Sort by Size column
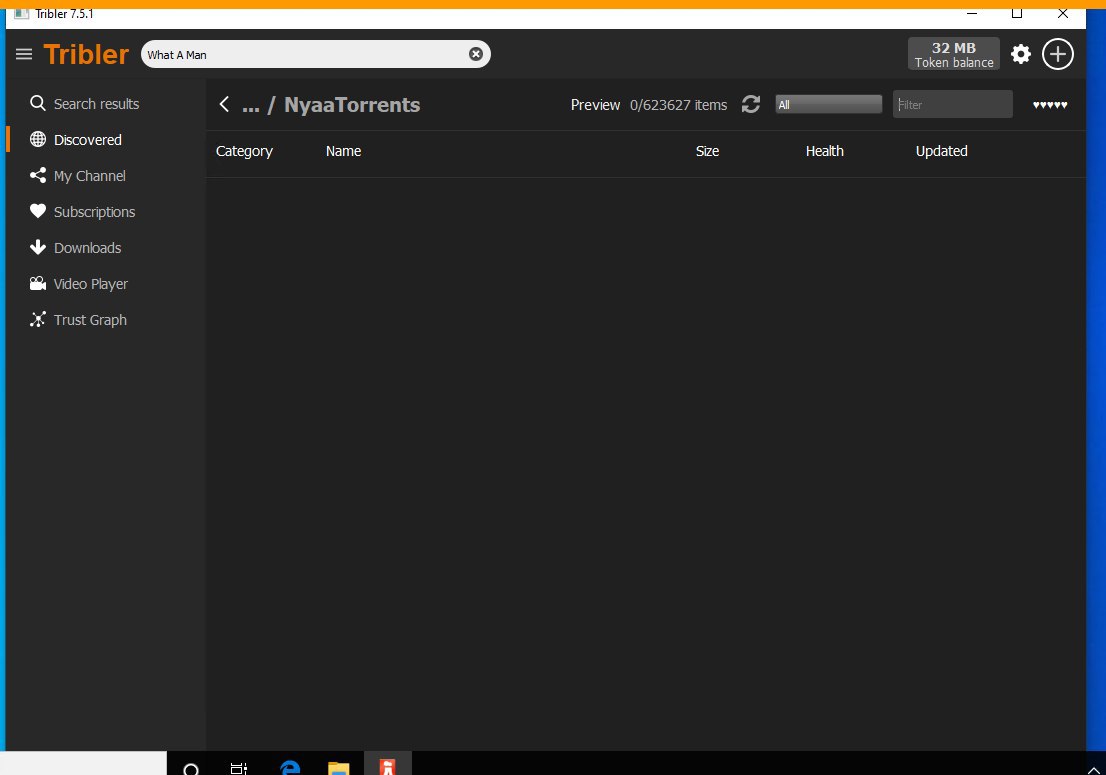 coord(707,151)
